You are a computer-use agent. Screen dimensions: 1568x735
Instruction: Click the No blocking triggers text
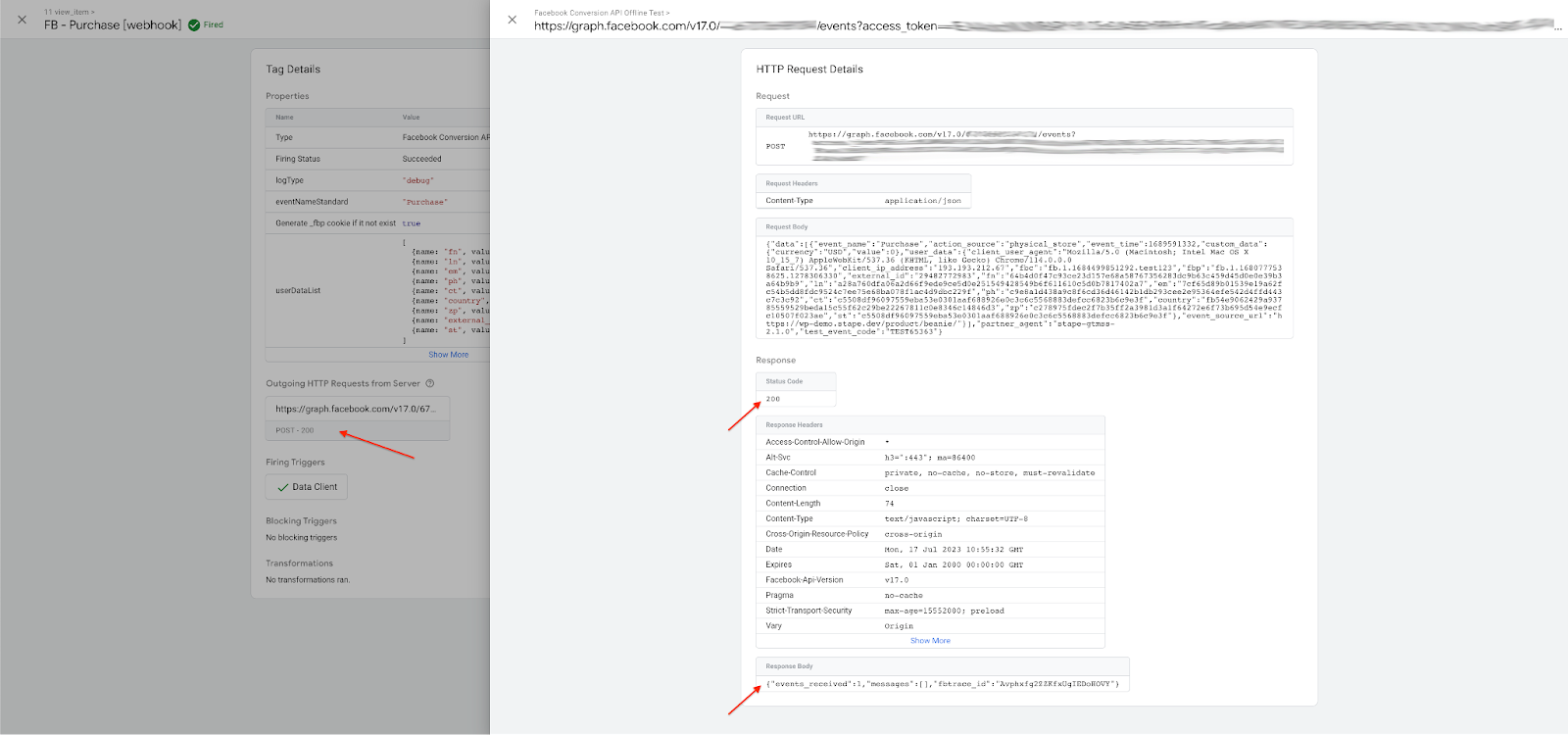coord(301,538)
